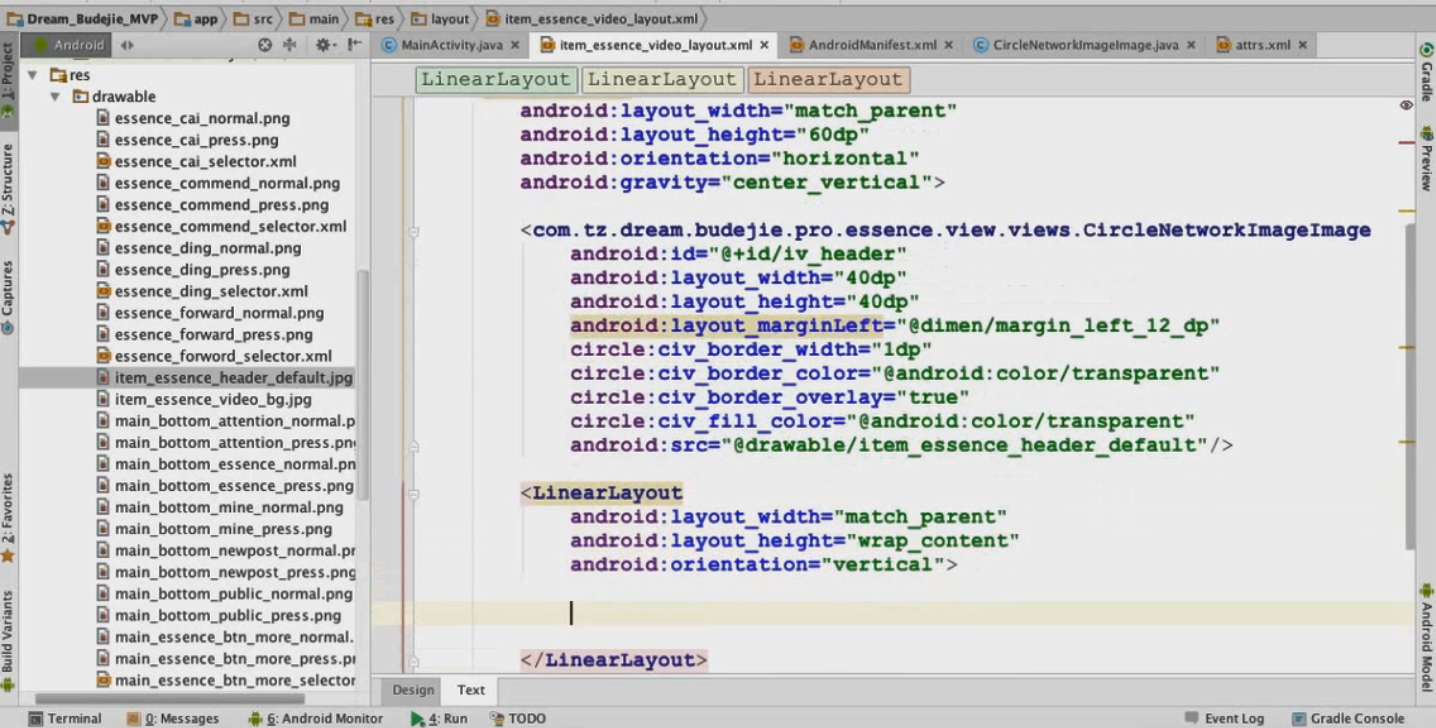This screenshot has height=728, width=1436.
Task: Click Dream_Budejie_MVP in the breadcrumb bar
Action: 83,19
